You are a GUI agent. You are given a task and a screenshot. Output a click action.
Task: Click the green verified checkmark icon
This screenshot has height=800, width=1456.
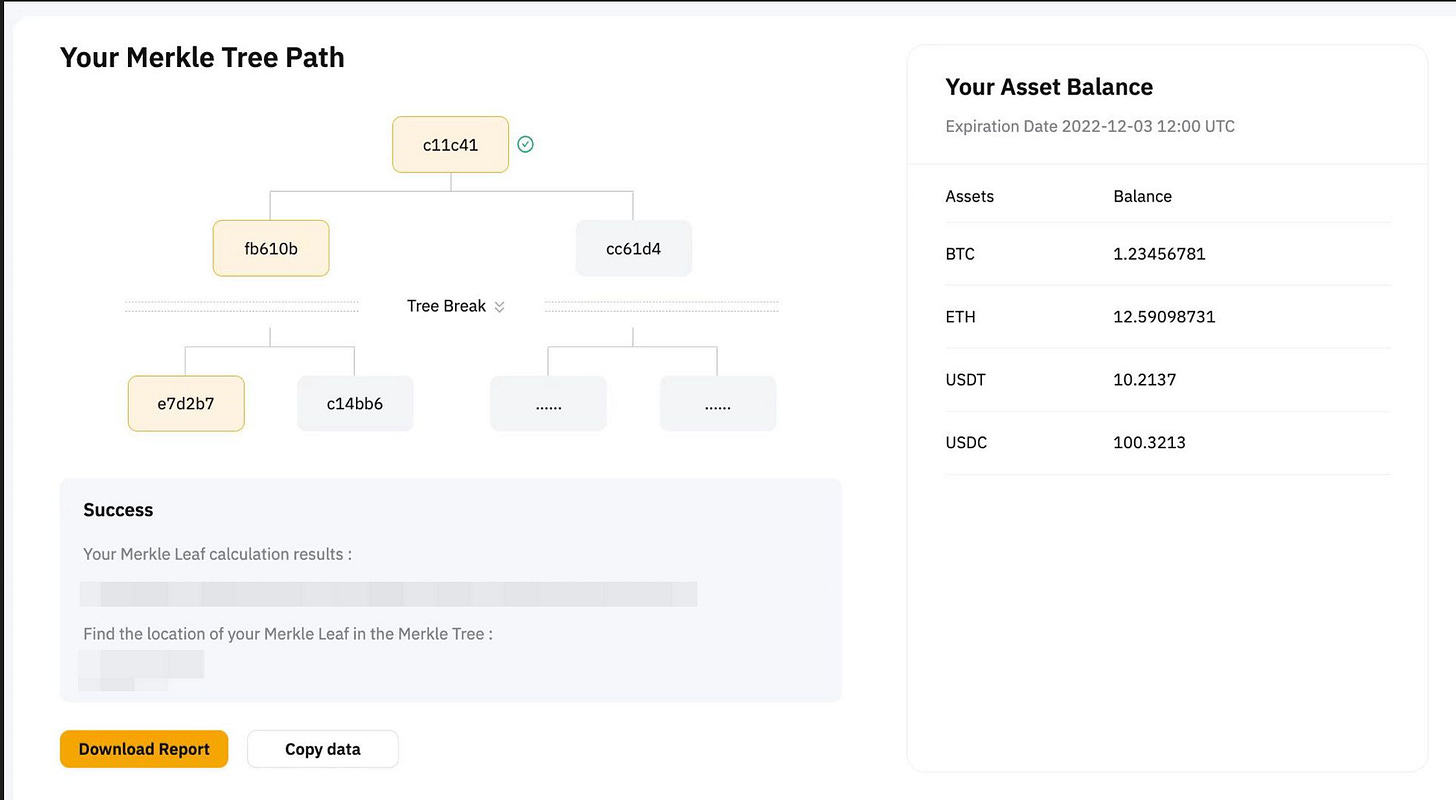(x=526, y=145)
